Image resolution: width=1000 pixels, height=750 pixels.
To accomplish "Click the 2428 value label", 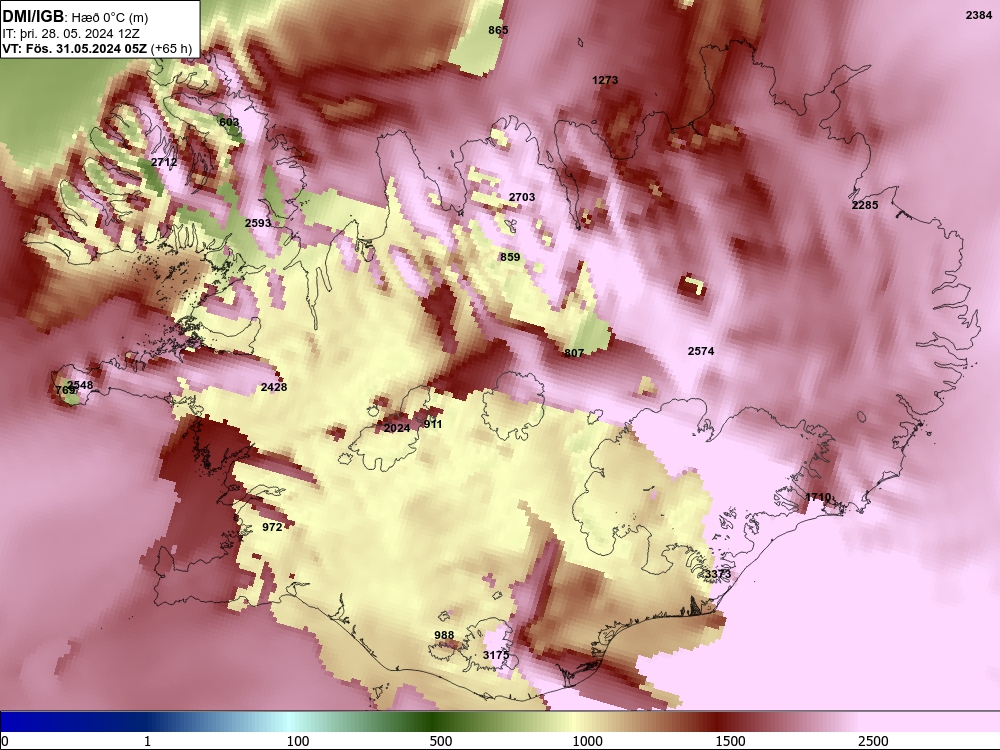I will click(x=274, y=387).
